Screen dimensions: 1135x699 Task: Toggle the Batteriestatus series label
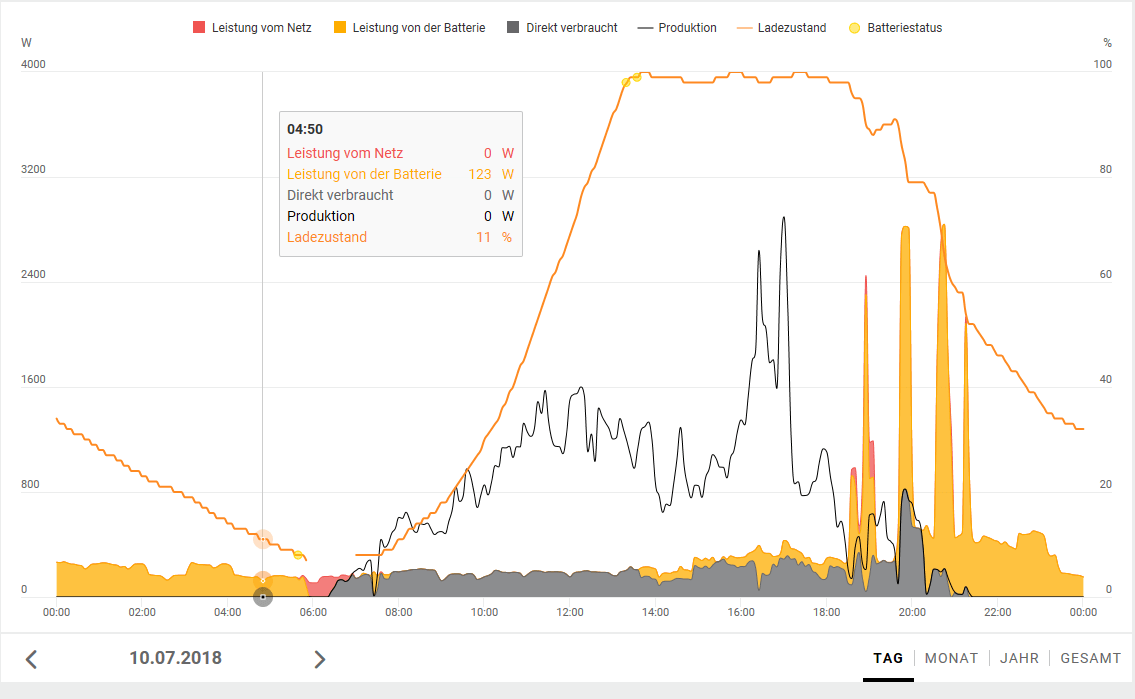(x=904, y=28)
